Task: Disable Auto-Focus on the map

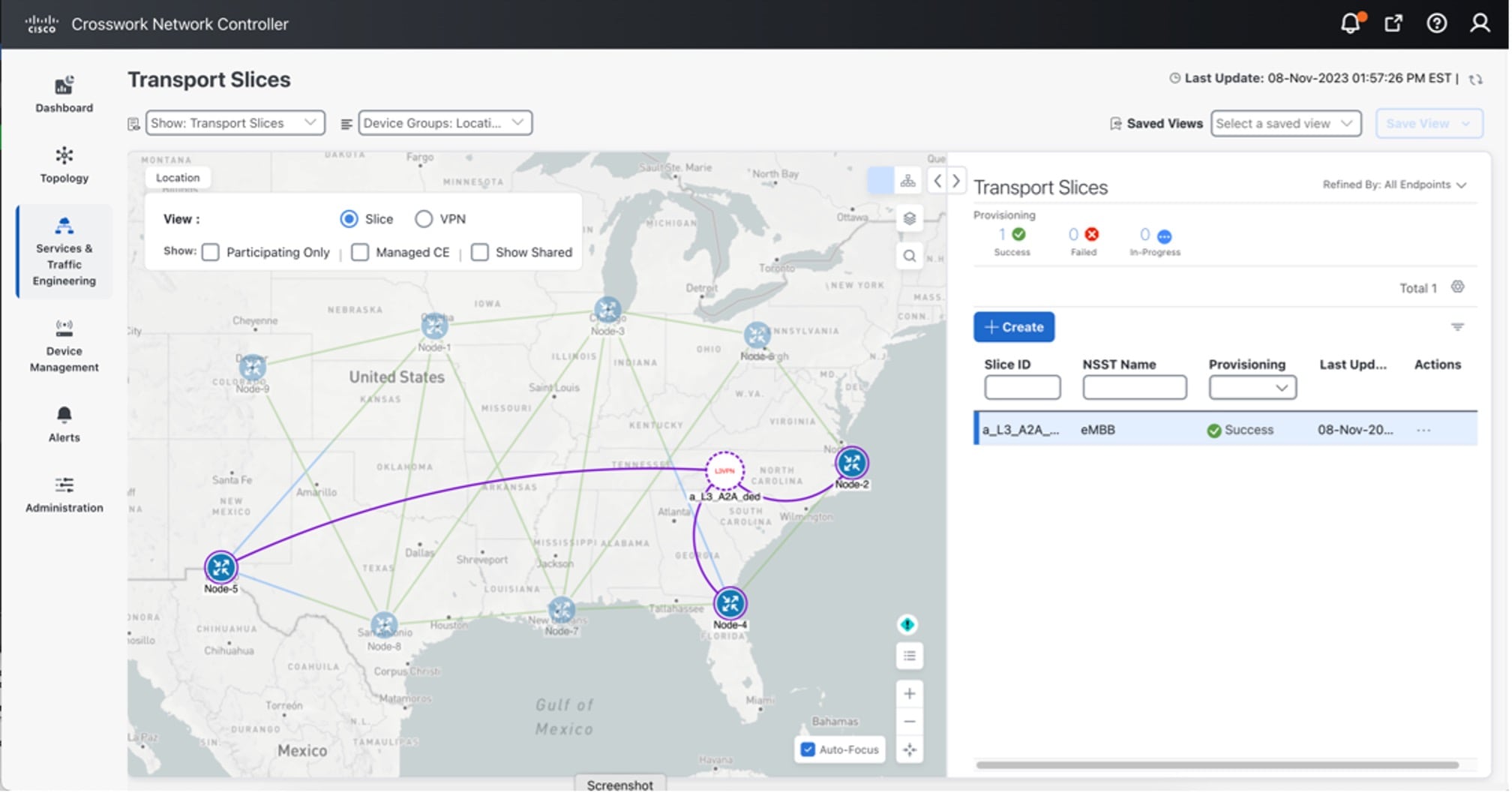Action: pos(808,749)
